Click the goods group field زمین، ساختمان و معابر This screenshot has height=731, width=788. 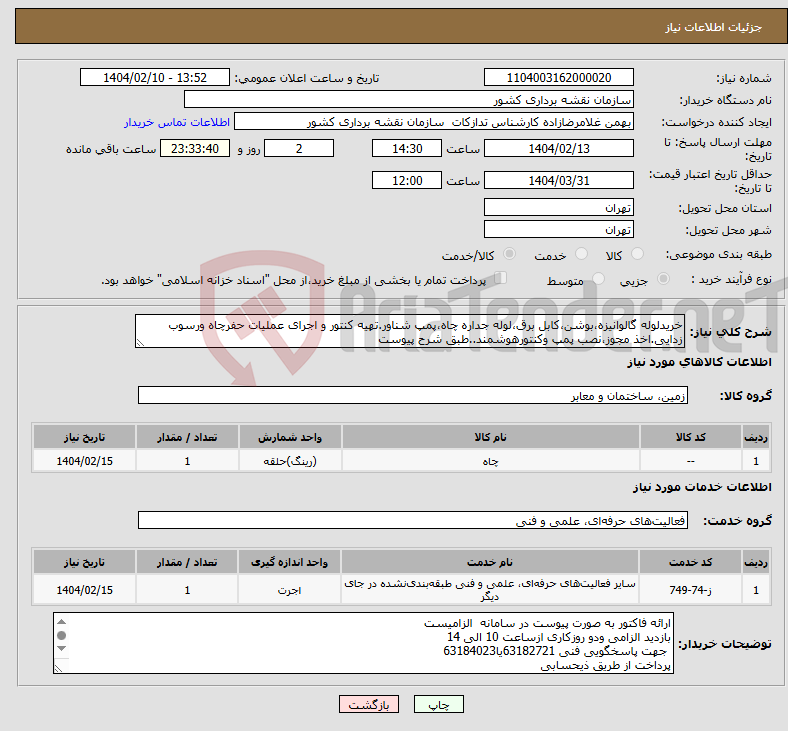tap(413, 395)
